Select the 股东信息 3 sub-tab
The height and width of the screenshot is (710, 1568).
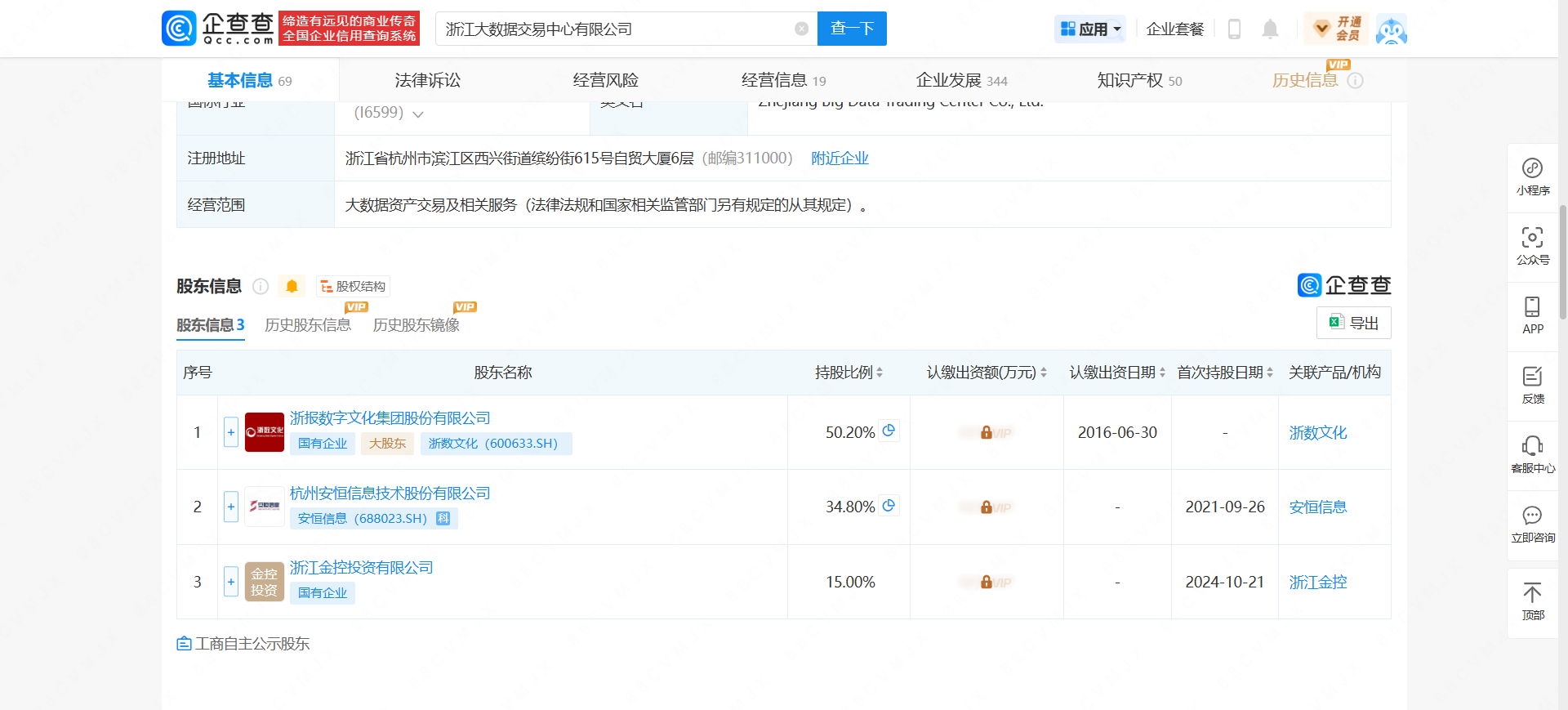click(211, 325)
